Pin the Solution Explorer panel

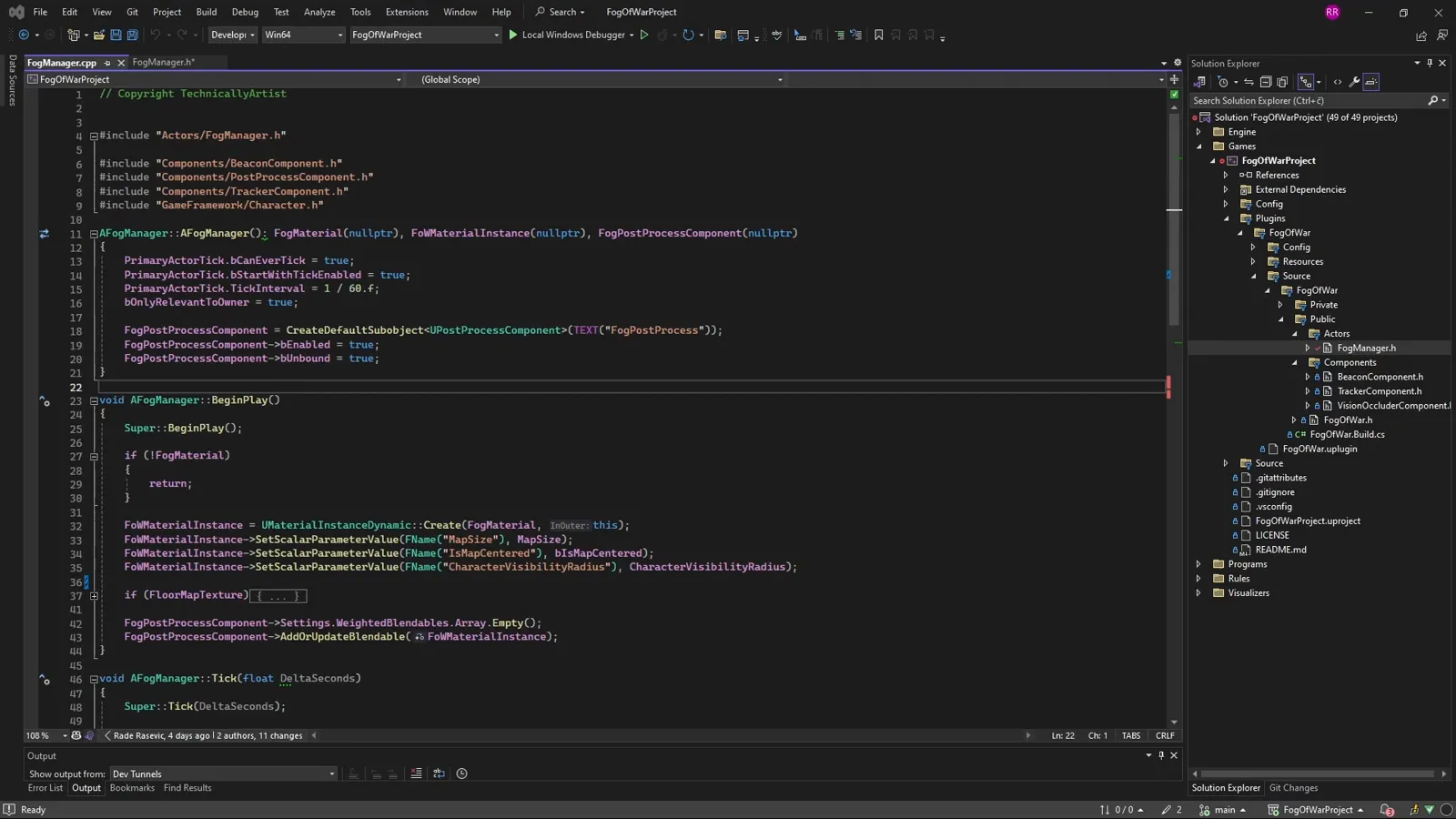pyautogui.click(x=1430, y=63)
